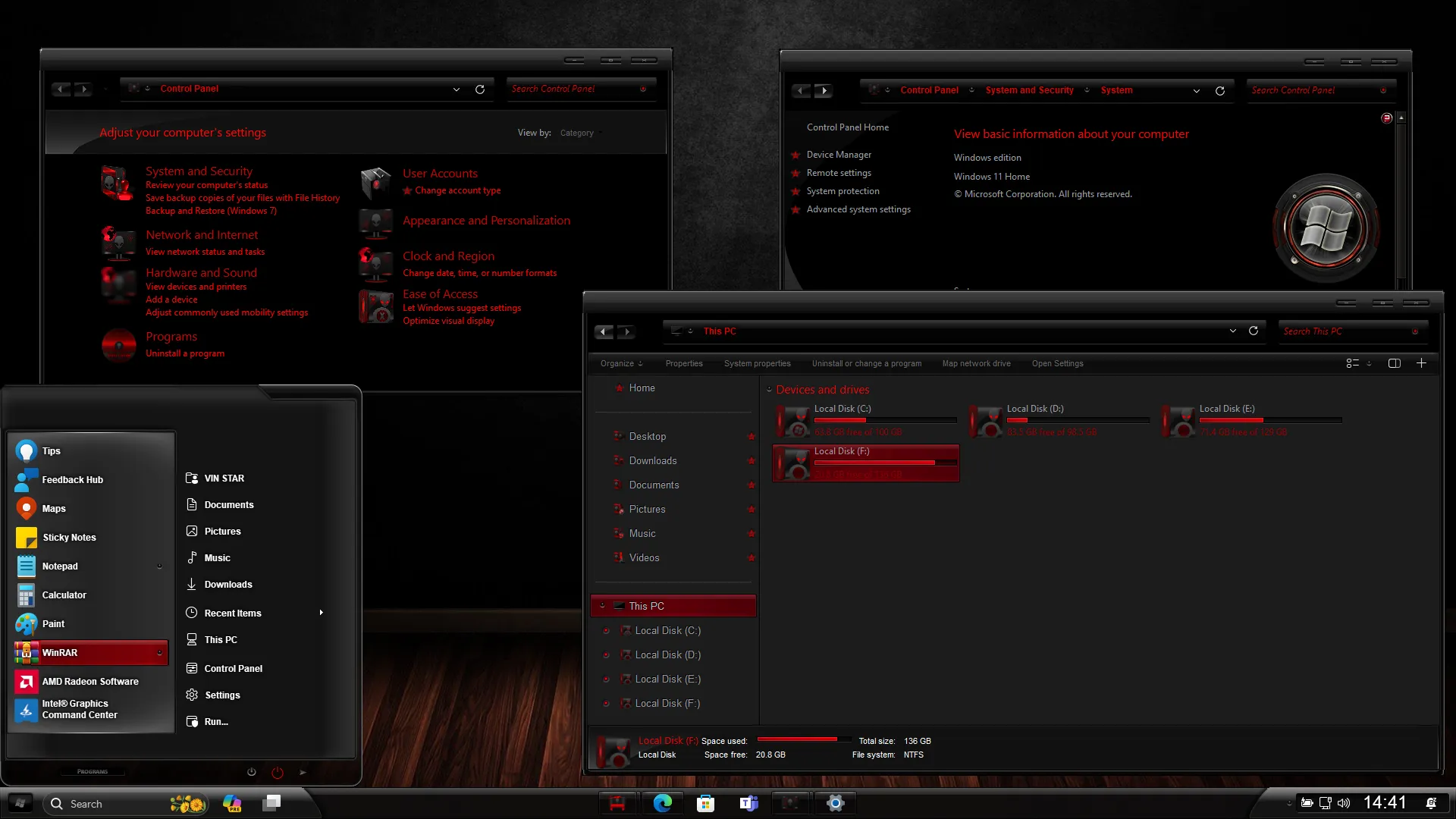Select Map network drive in the toolbar
This screenshot has width=1456, height=819.
click(976, 363)
